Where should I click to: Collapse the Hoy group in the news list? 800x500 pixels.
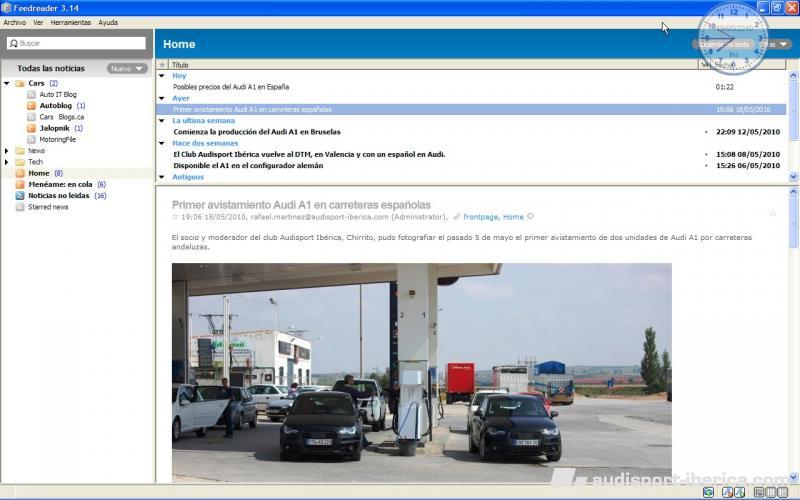tap(162, 76)
